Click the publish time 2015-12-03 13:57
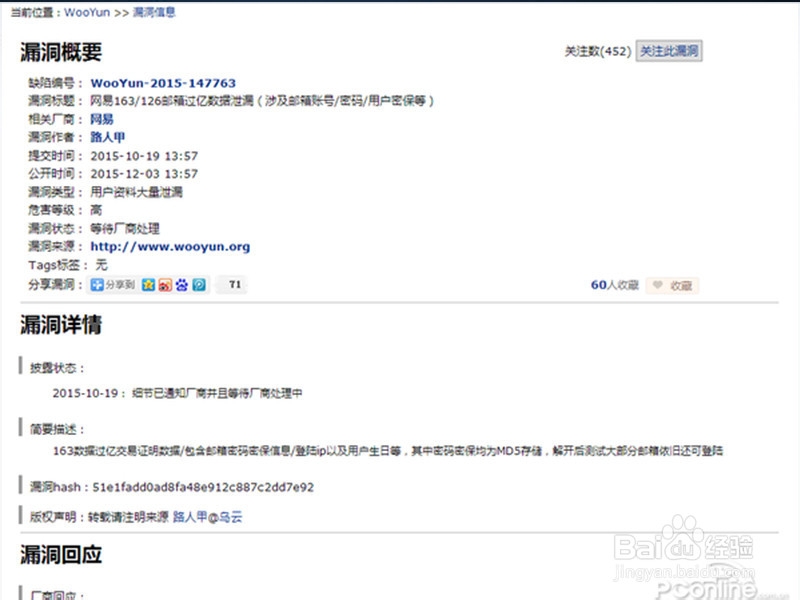This screenshot has width=800, height=600. 144,174
